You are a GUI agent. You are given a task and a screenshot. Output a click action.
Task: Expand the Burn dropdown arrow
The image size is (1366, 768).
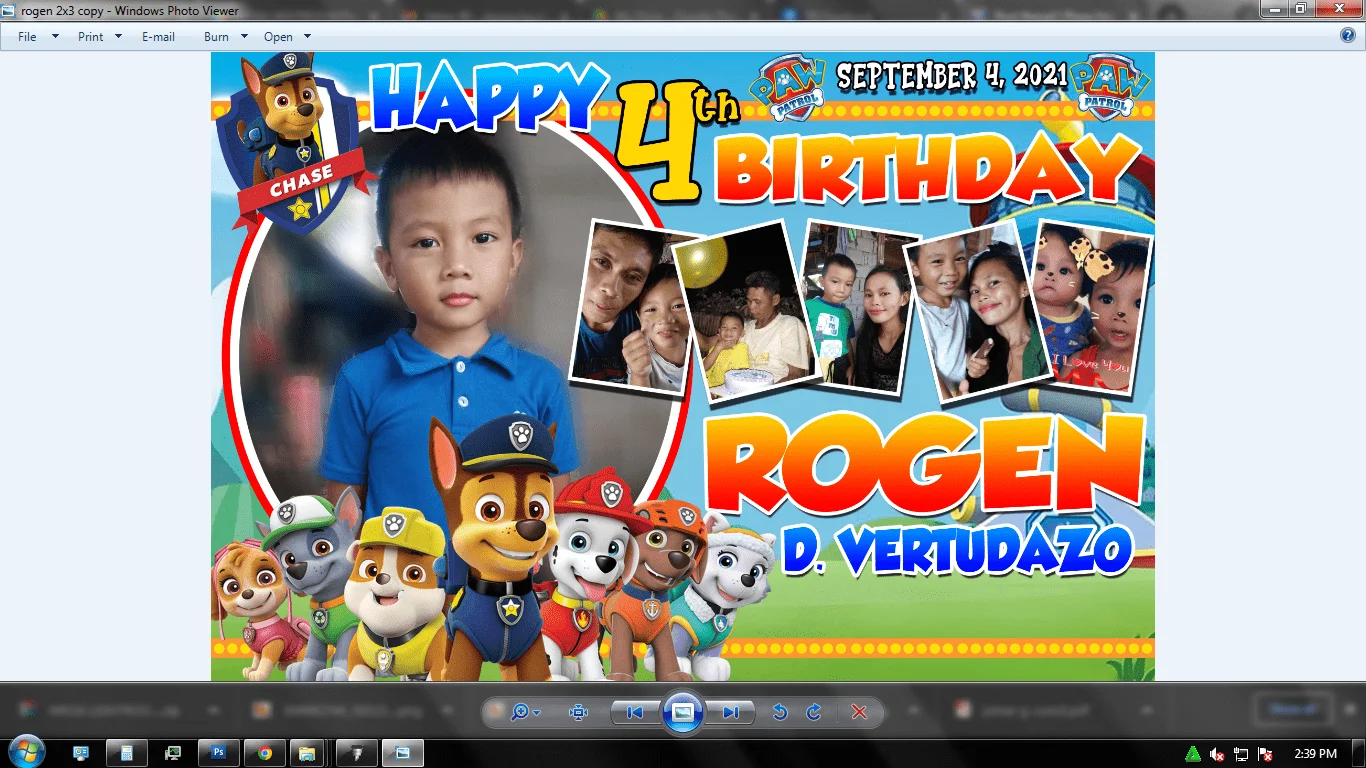pyautogui.click(x=244, y=36)
